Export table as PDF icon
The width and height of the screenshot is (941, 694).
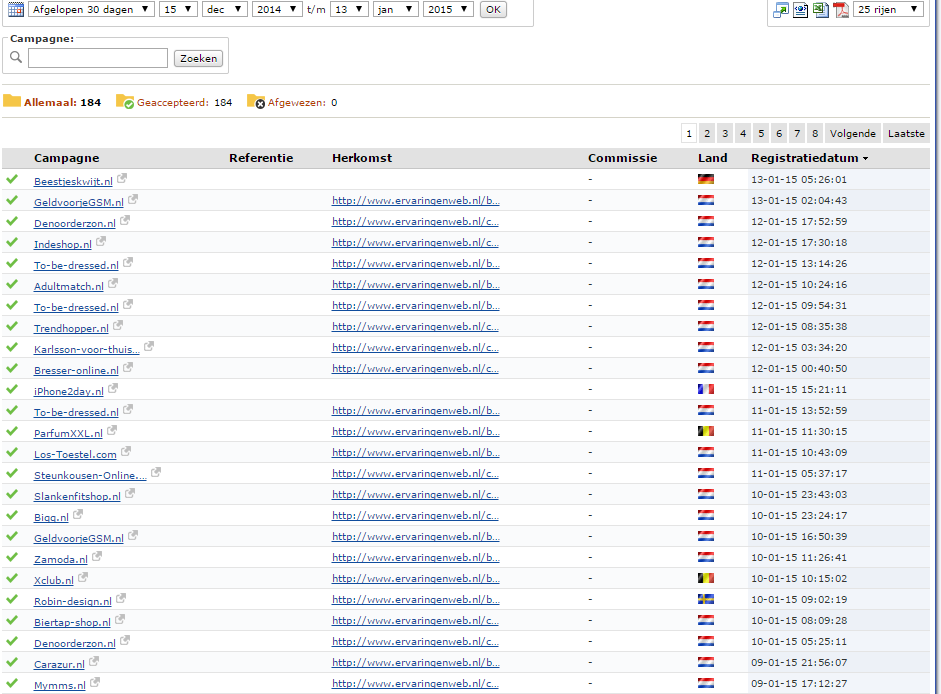tap(841, 10)
